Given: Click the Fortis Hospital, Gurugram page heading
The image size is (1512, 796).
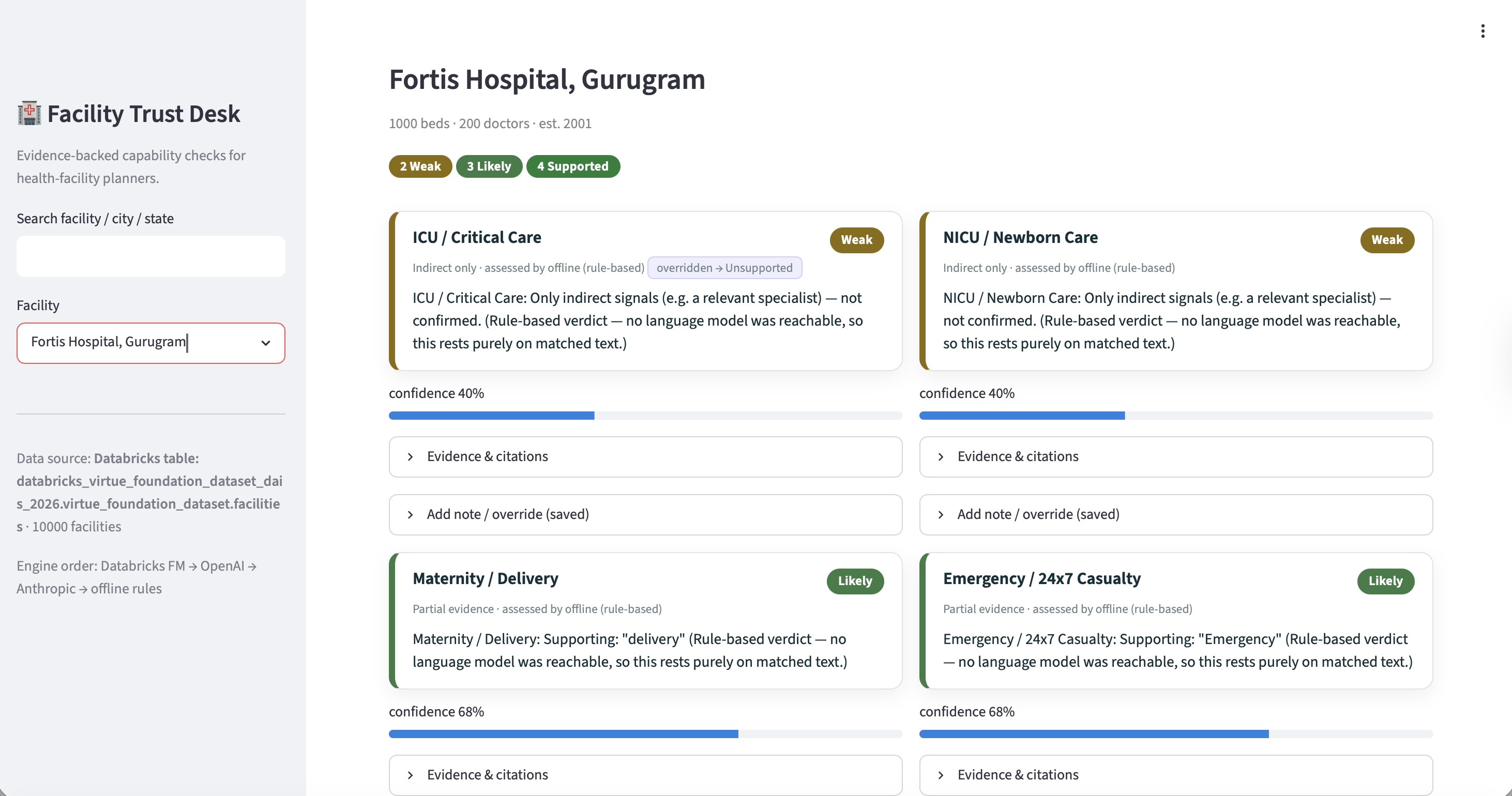Looking at the screenshot, I should 547,80.
